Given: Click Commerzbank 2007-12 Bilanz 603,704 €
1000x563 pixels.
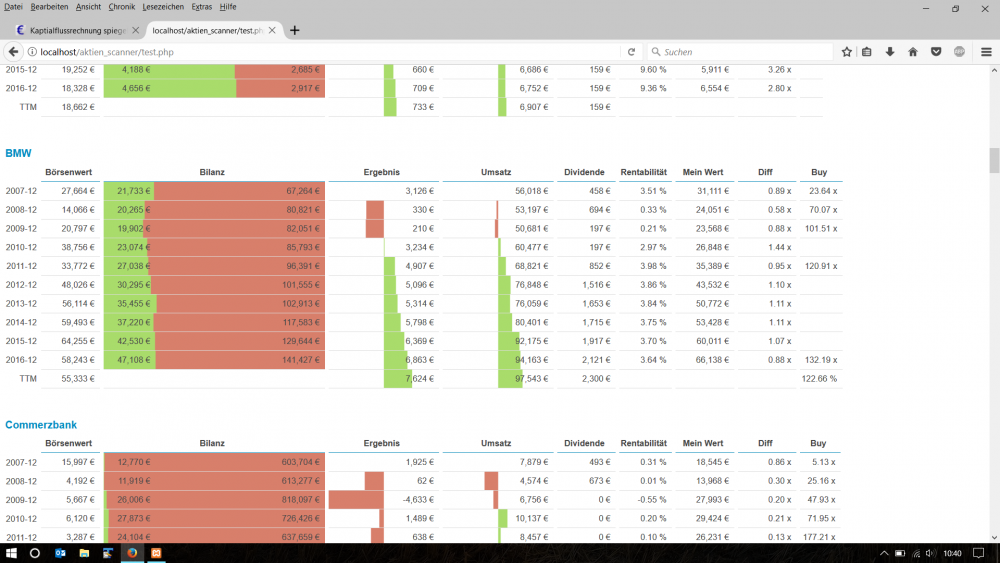Looking at the screenshot, I should pyautogui.click(x=301, y=462).
